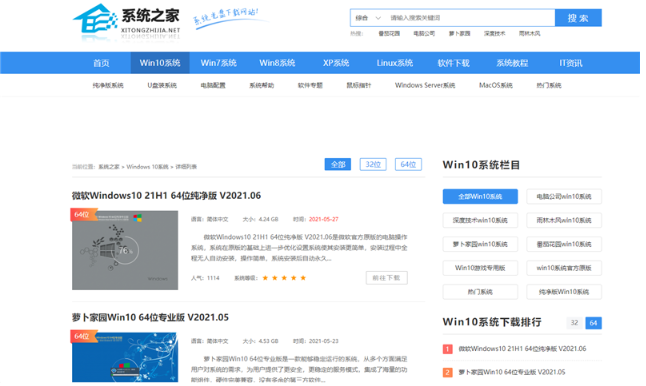Switch download ranking to the 32 tab
Screen dimensions: 646x386
[x=574, y=323]
